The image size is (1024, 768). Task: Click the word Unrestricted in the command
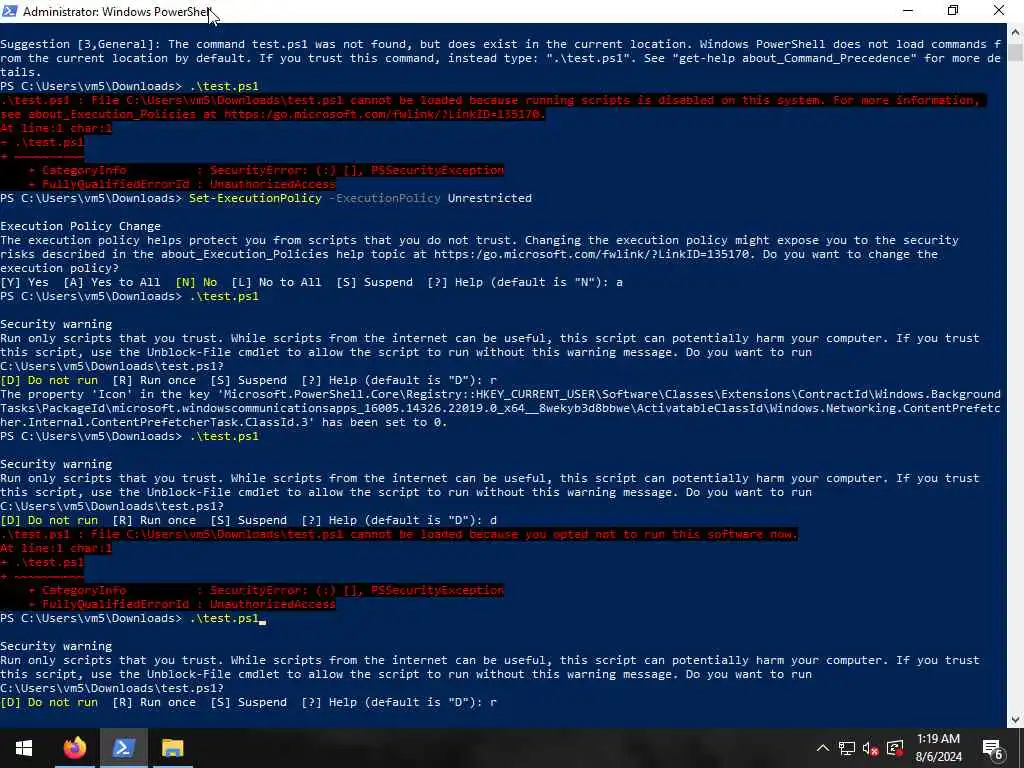pyautogui.click(x=490, y=198)
